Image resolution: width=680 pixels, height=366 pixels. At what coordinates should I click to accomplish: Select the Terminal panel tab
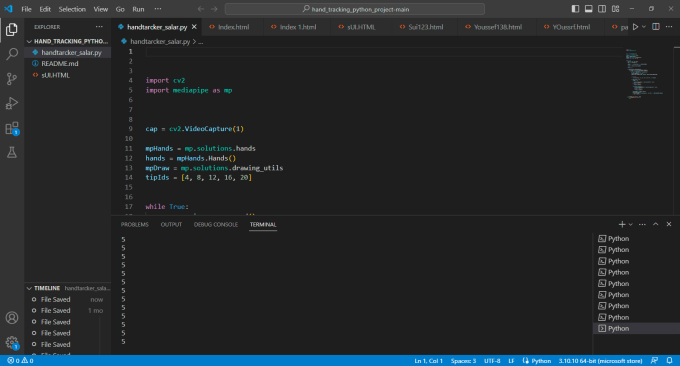tap(263, 225)
